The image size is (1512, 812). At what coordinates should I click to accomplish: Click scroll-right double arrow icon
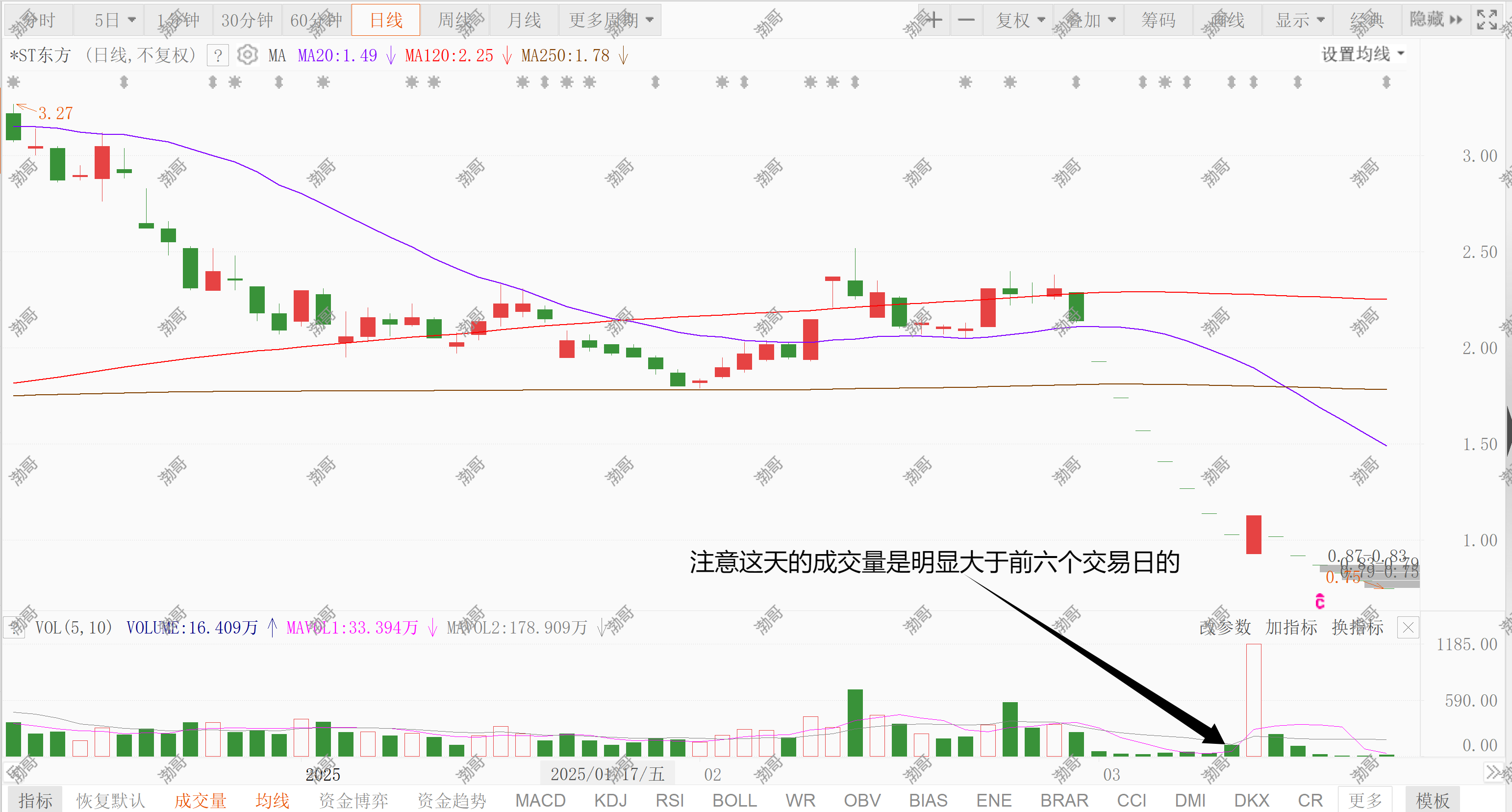(x=1493, y=771)
